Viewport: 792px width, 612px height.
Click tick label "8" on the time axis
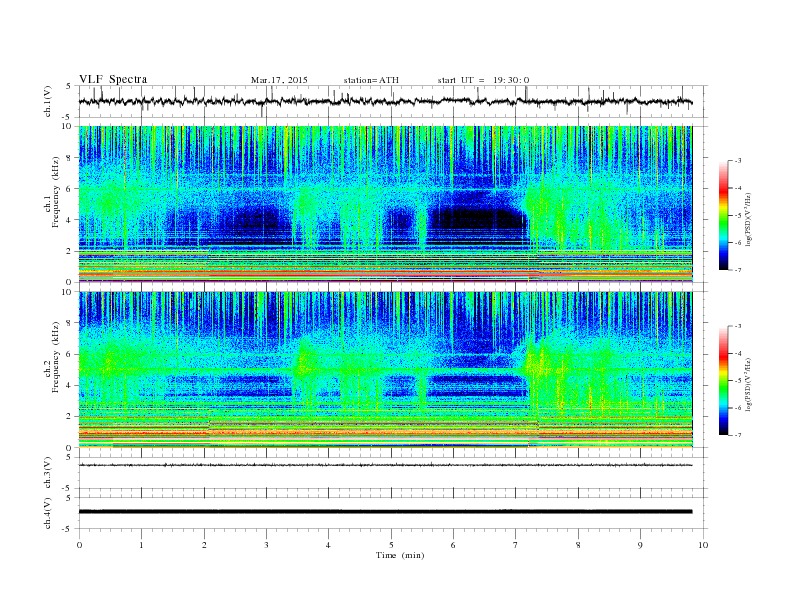[x=578, y=545]
